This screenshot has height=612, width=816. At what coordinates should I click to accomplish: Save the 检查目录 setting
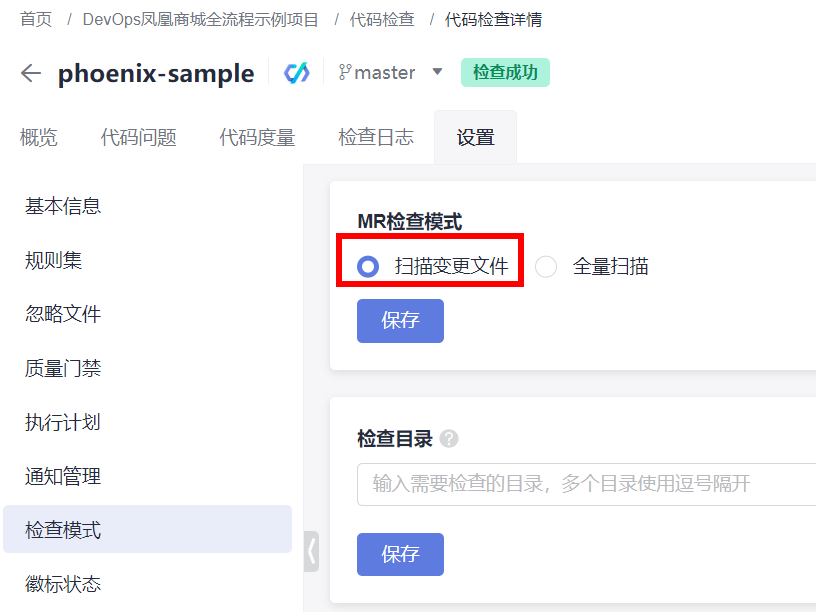click(400, 554)
